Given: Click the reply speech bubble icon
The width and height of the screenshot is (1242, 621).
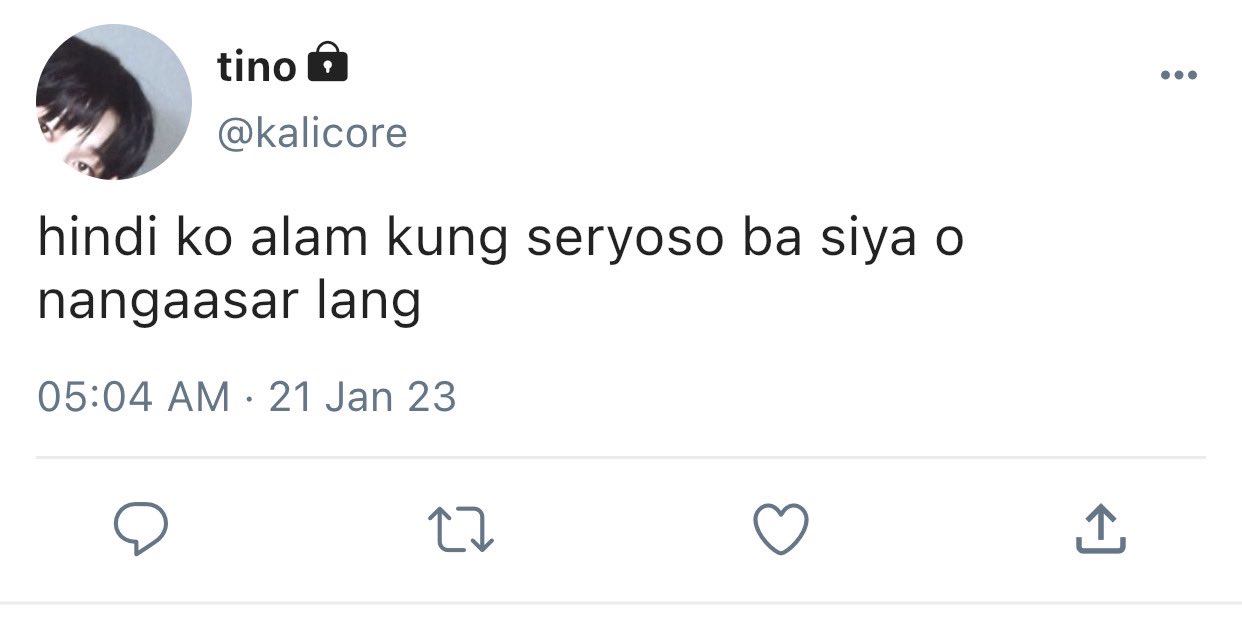Looking at the screenshot, I should pyautogui.click(x=140, y=529).
